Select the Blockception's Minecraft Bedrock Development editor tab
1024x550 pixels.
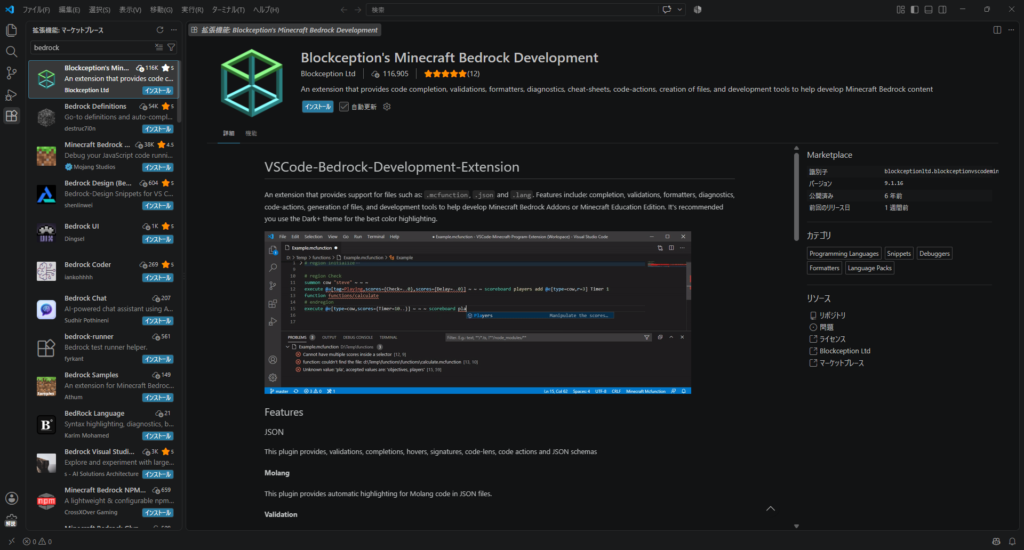(285, 30)
